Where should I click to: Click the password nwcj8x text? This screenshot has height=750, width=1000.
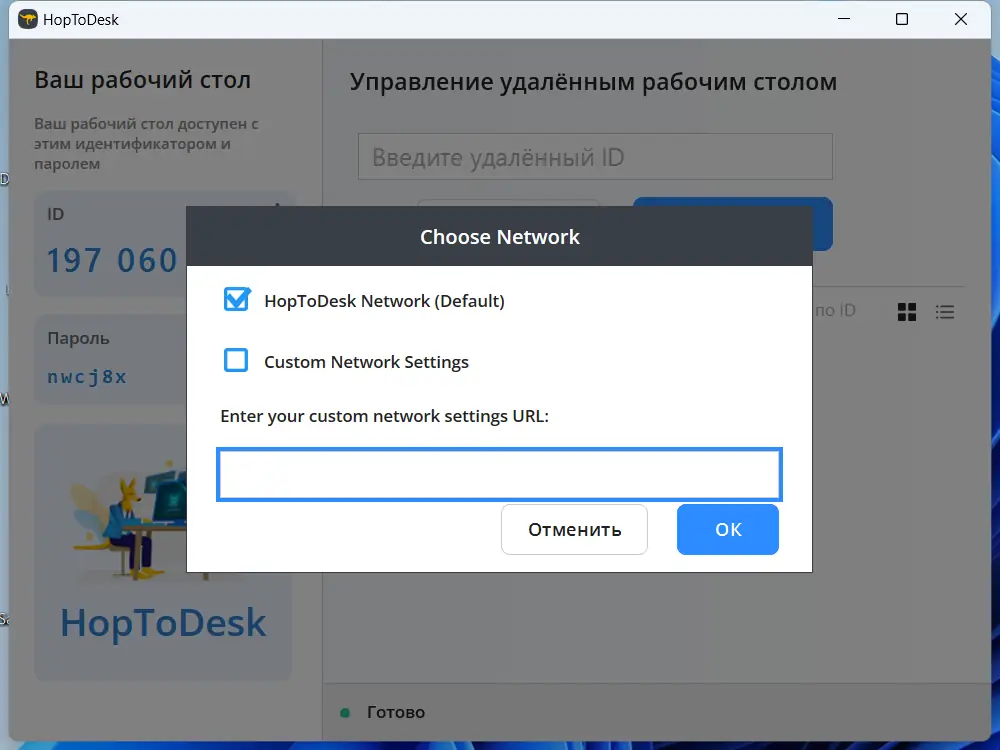pos(87,377)
